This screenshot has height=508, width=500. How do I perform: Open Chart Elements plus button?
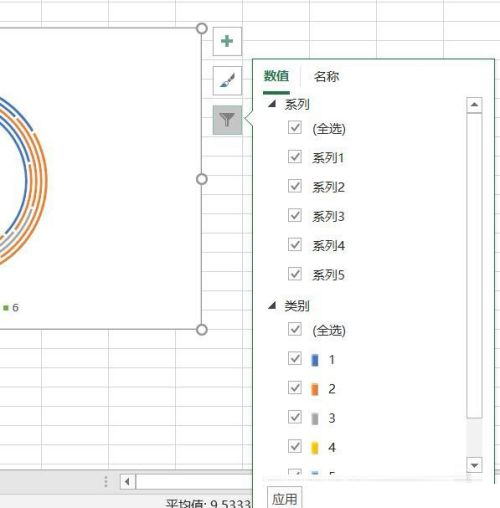click(x=227, y=41)
